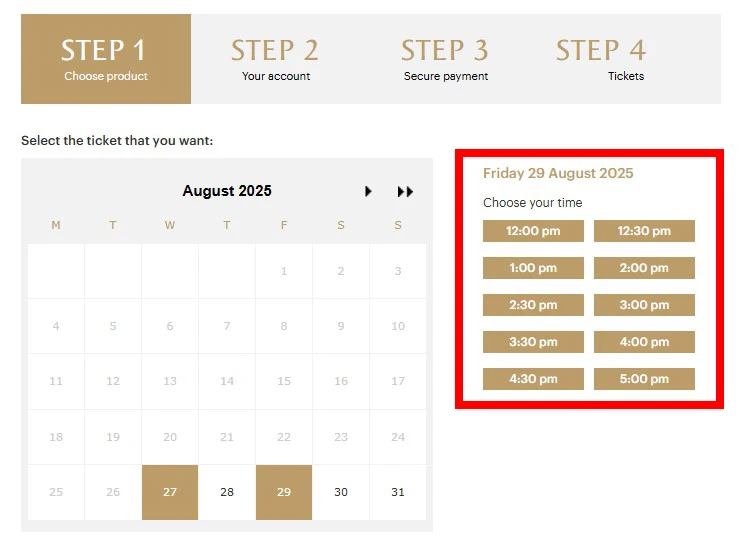
Task: Select August 27 on the calendar
Action: 170,492
